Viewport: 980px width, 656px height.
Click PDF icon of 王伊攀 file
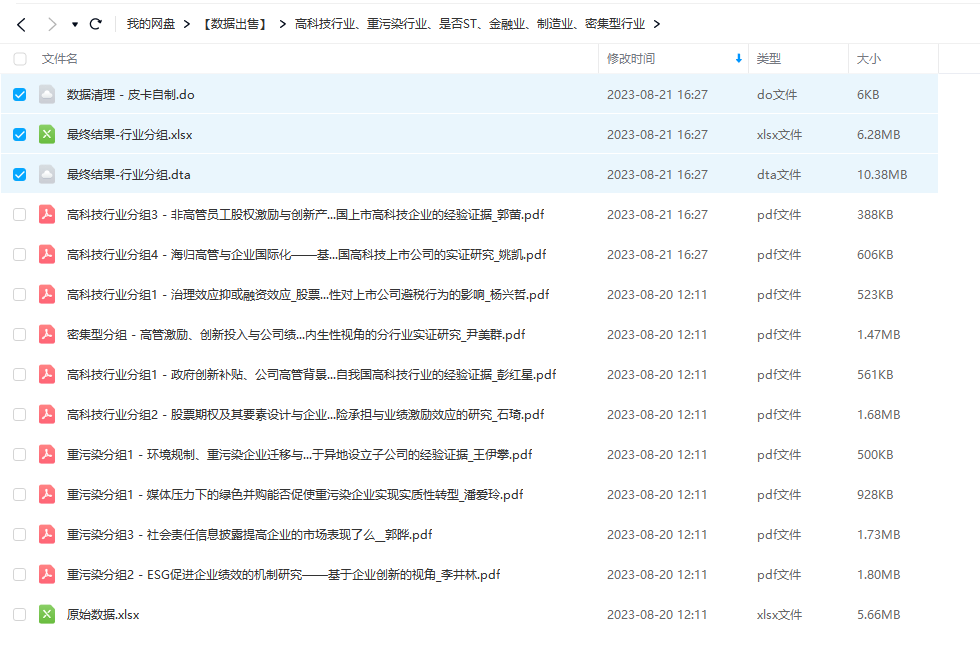click(47, 454)
